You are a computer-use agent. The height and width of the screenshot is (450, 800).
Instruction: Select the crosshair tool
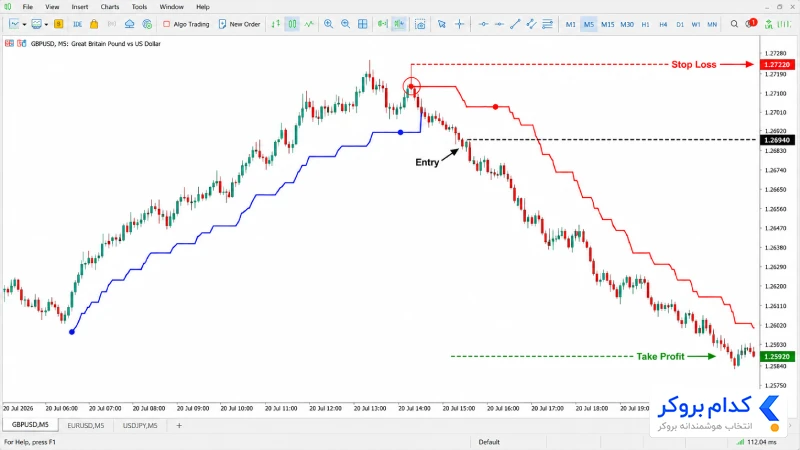click(459, 24)
